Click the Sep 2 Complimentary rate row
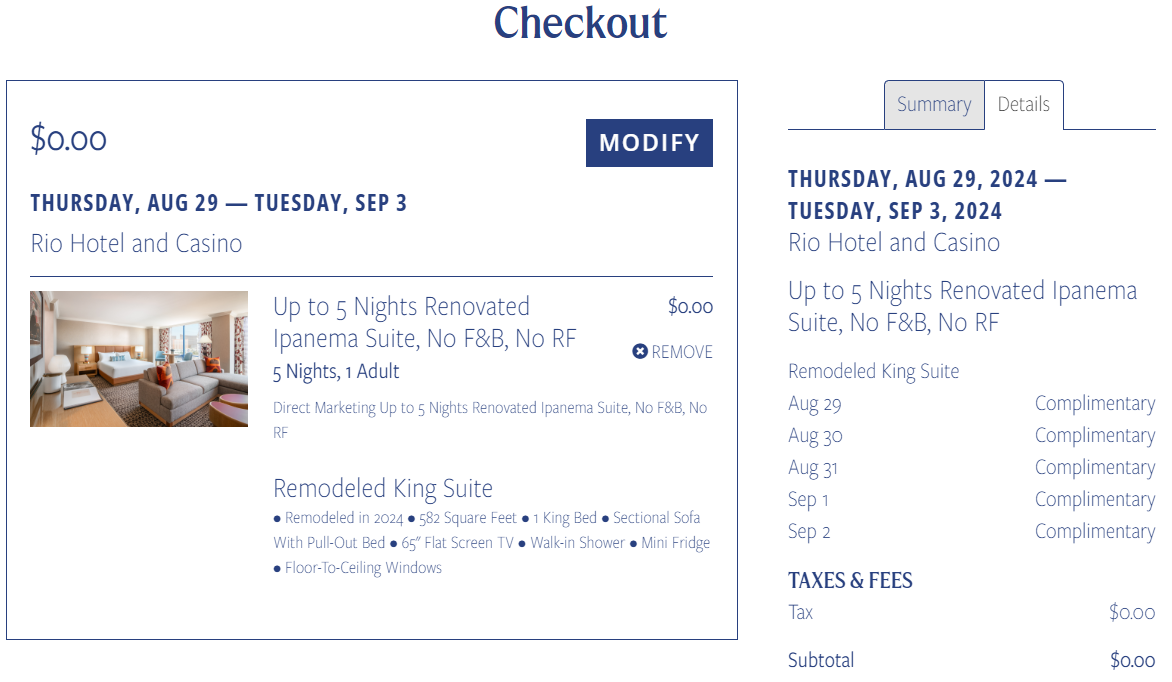The width and height of the screenshot is (1172, 682). coord(972,532)
